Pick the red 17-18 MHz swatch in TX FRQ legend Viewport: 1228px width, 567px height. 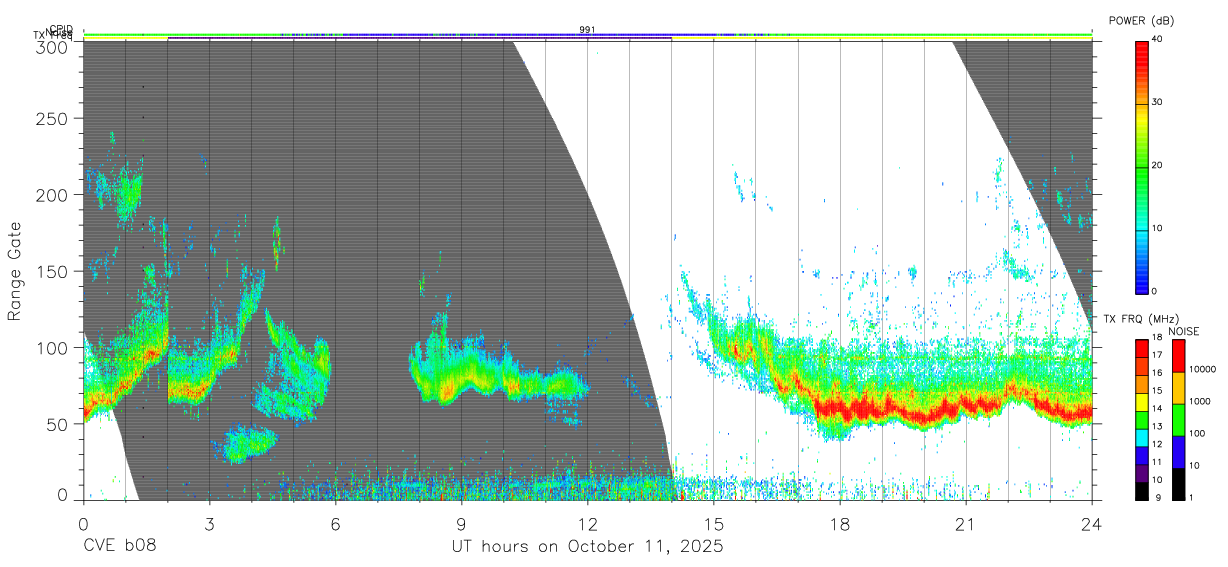pos(1141,347)
